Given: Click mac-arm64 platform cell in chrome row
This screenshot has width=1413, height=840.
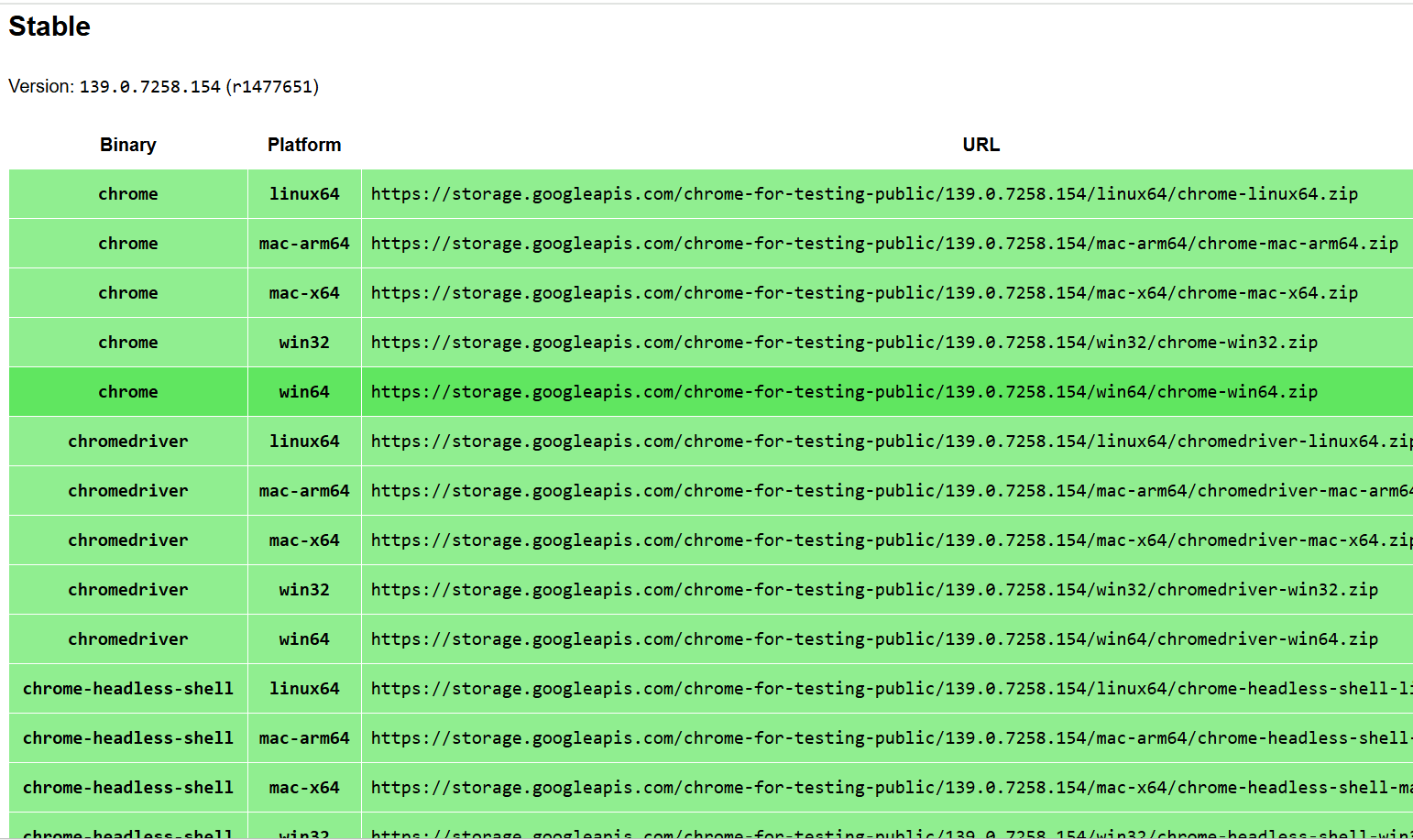Looking at the screenshot, I should click(304, 244).
